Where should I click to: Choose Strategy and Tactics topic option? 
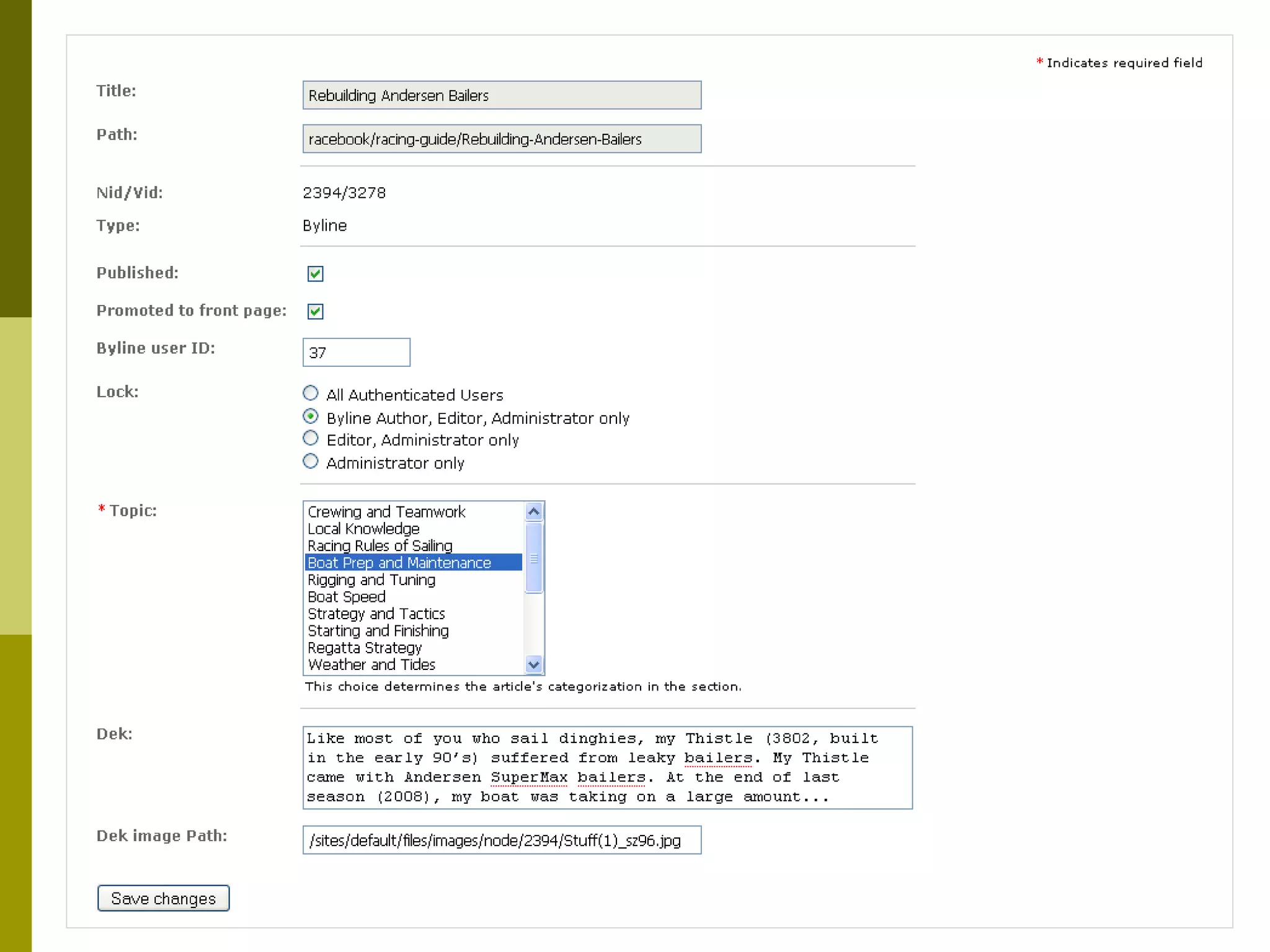pyautogui.click(x=376, y=614)
